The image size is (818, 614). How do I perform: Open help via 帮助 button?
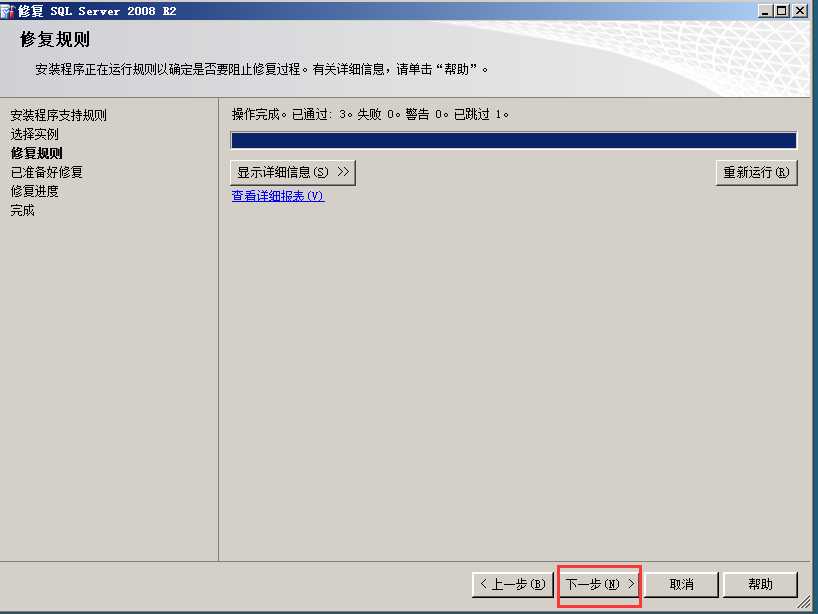pyautogui.click(x=760, y=584)
